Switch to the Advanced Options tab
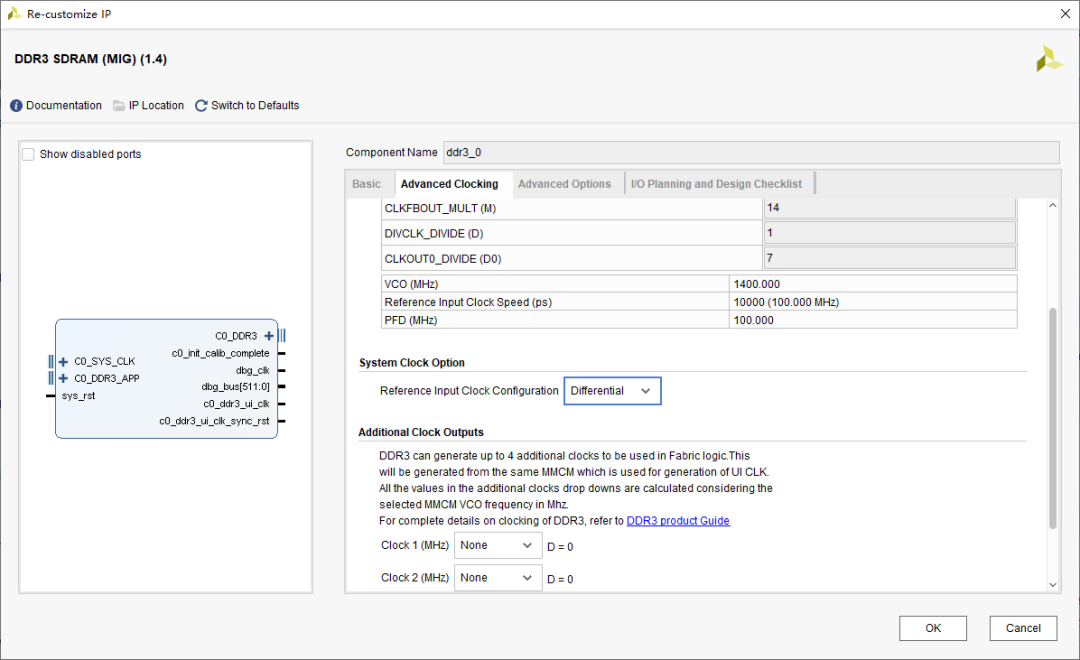Screen dimensions: 1080x660 (x=564, y=184)
